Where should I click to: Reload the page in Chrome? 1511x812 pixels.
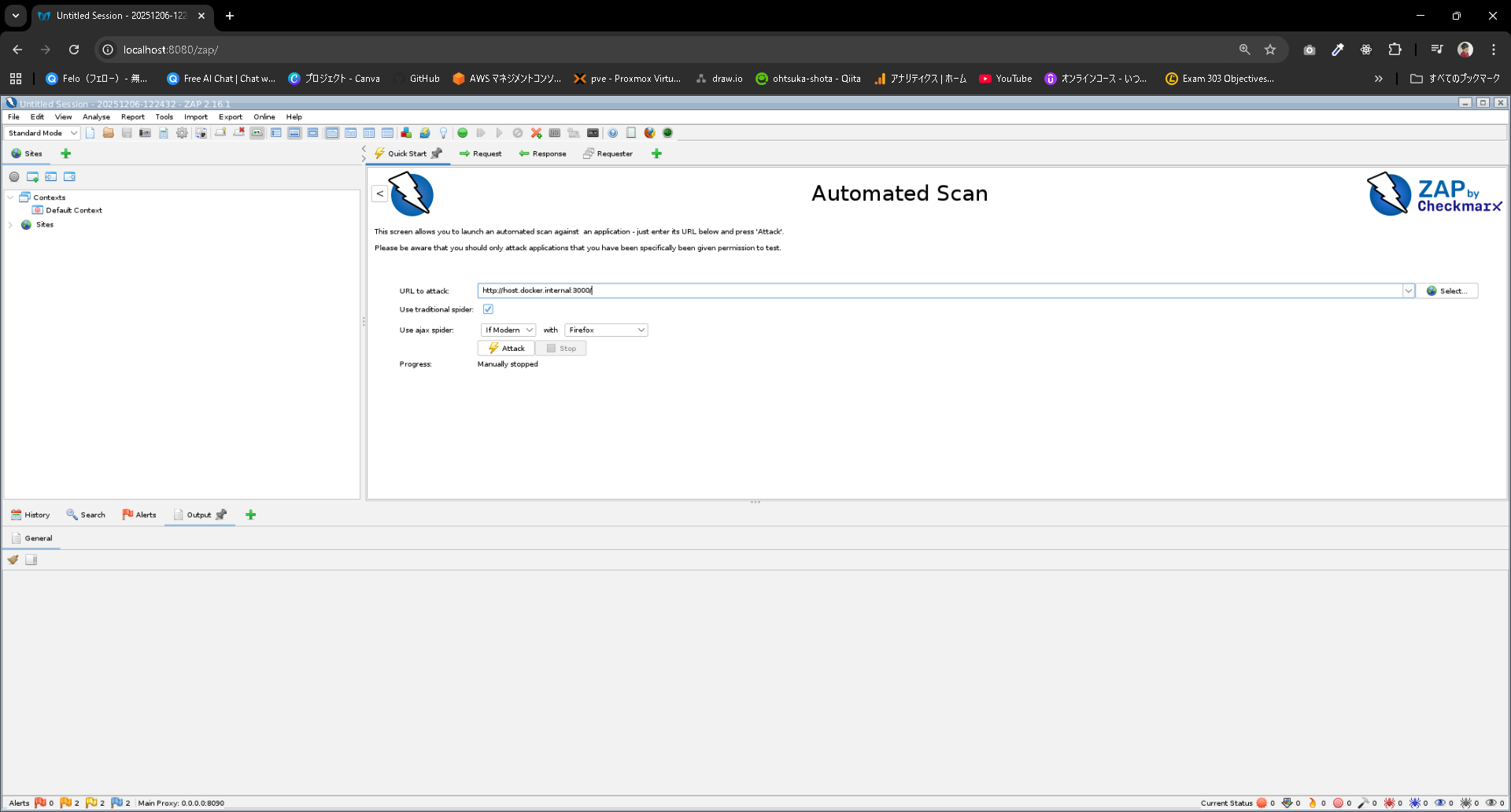coord(74,50)
